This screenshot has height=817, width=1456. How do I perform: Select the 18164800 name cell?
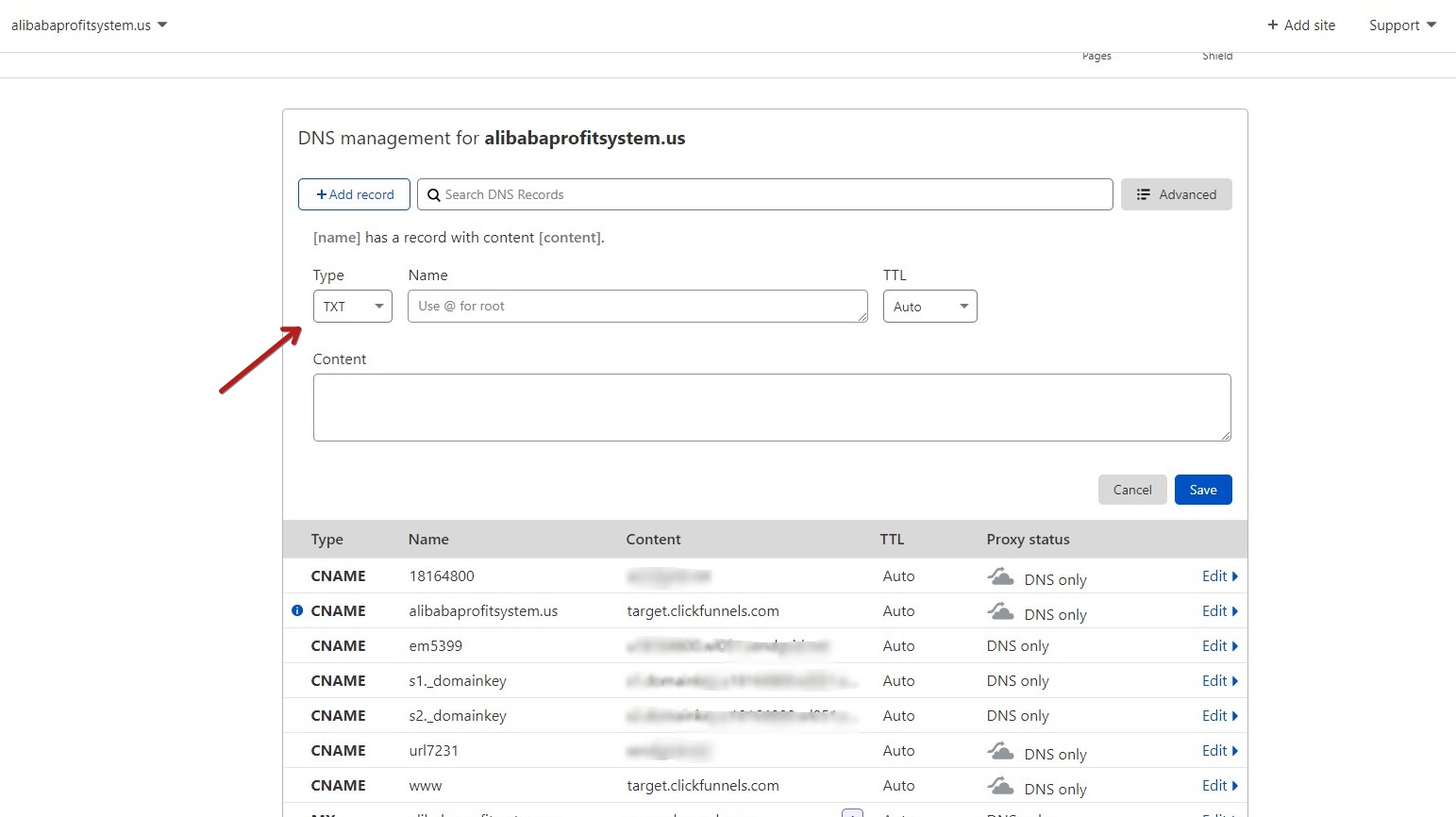click(442, 576)
